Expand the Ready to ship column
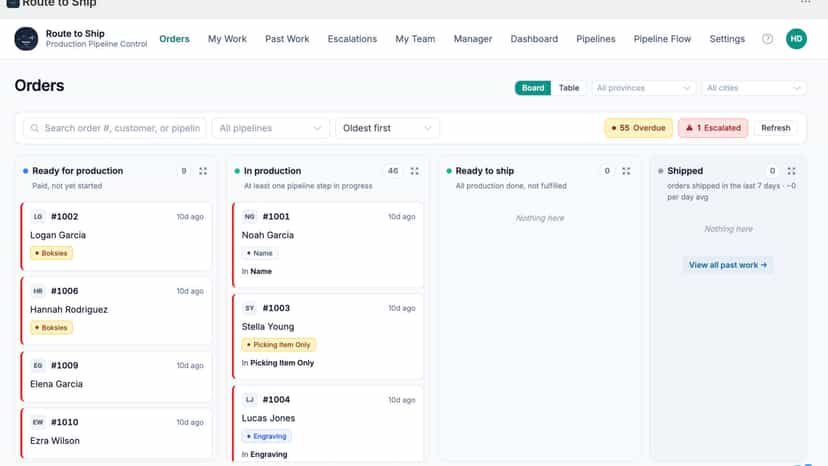 coord(626,171)
